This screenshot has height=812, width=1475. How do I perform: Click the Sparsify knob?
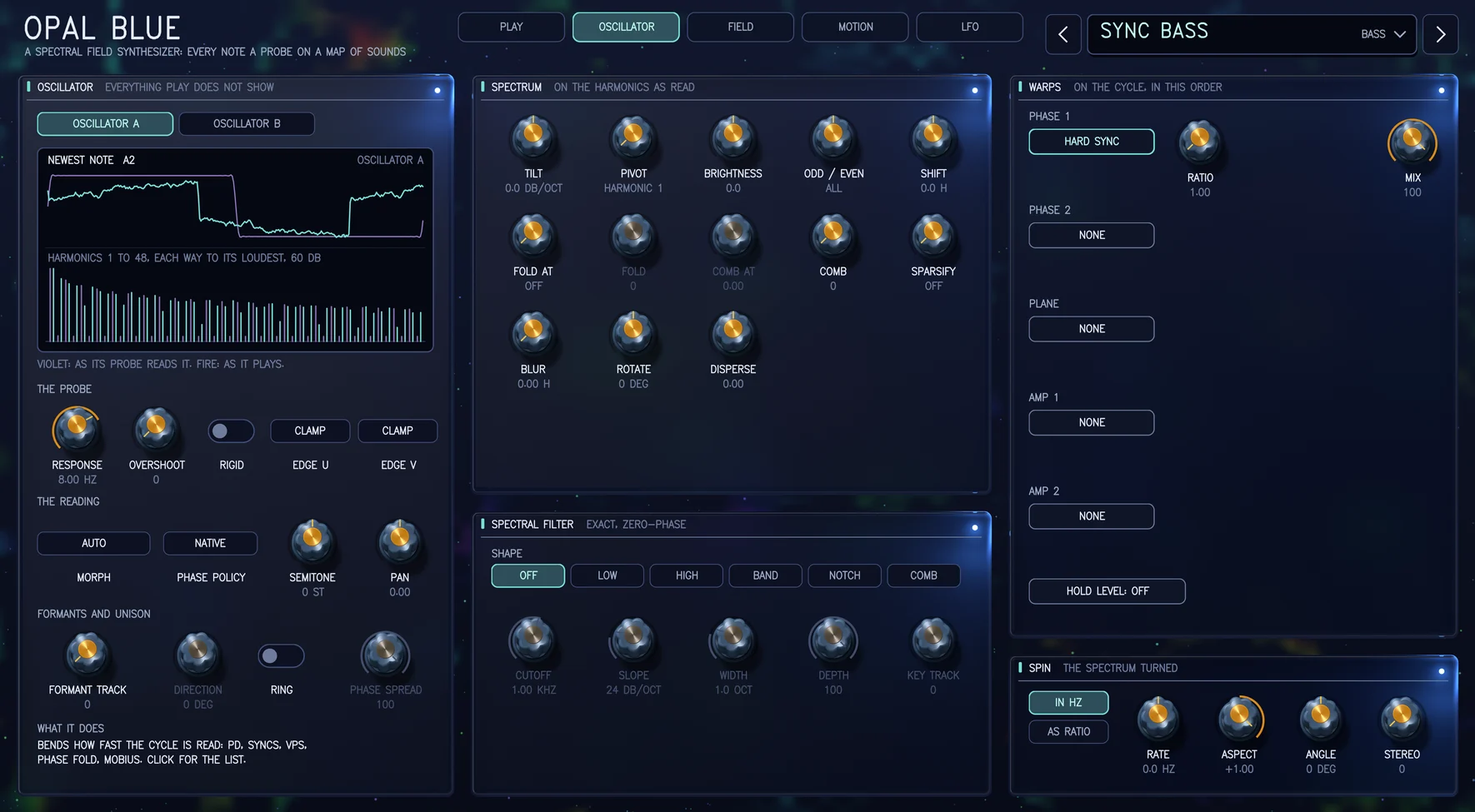[932, 236]
